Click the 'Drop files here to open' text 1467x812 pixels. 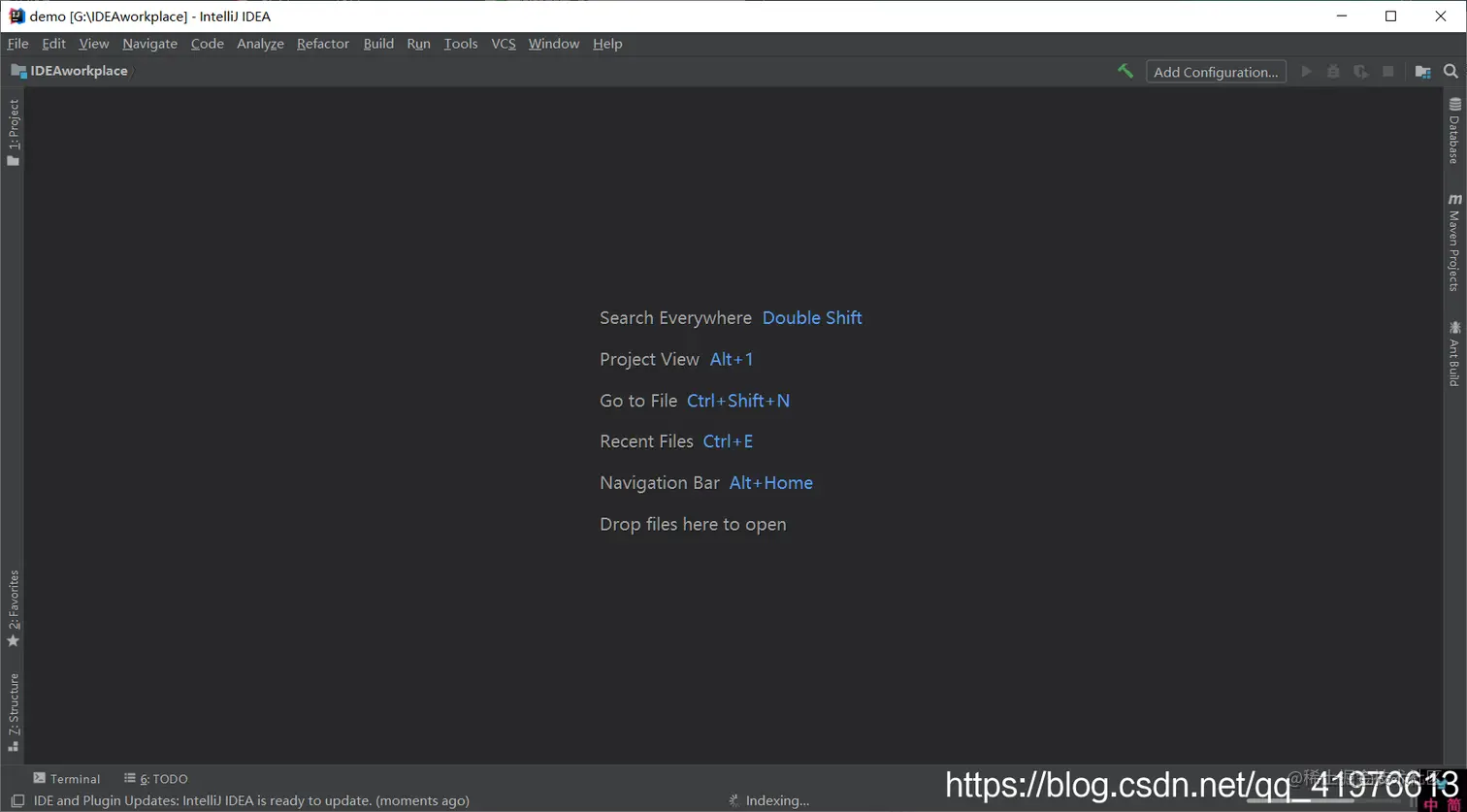(693, 525)
